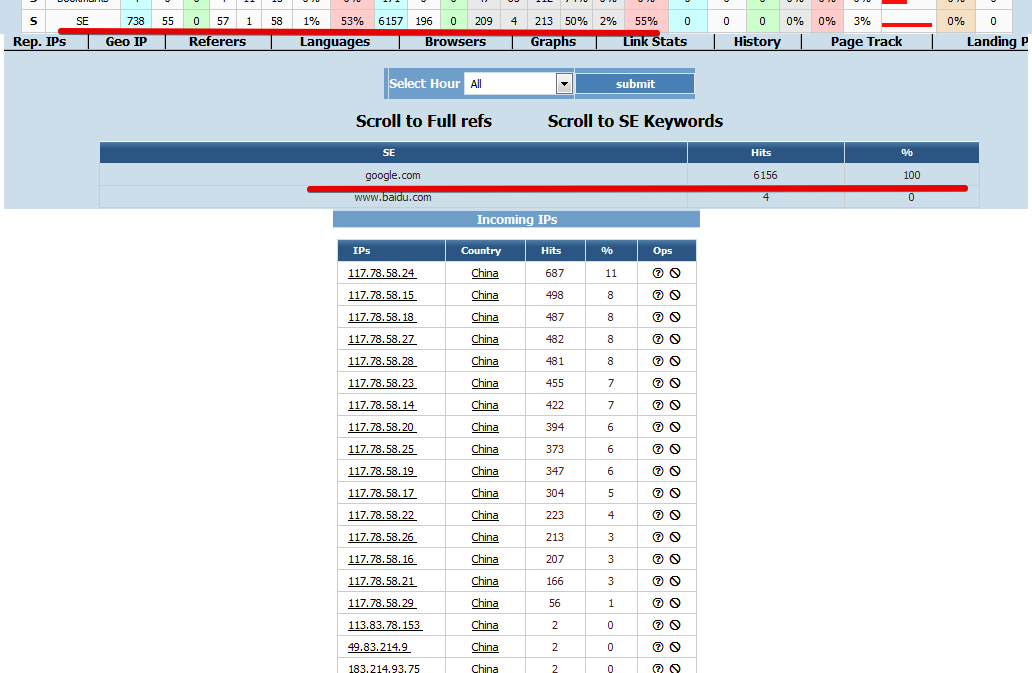This screenshot has width=1032, height=673.
Task: Ban IP 117.78.58.28 via its block icon
Action: coord(675,361)
